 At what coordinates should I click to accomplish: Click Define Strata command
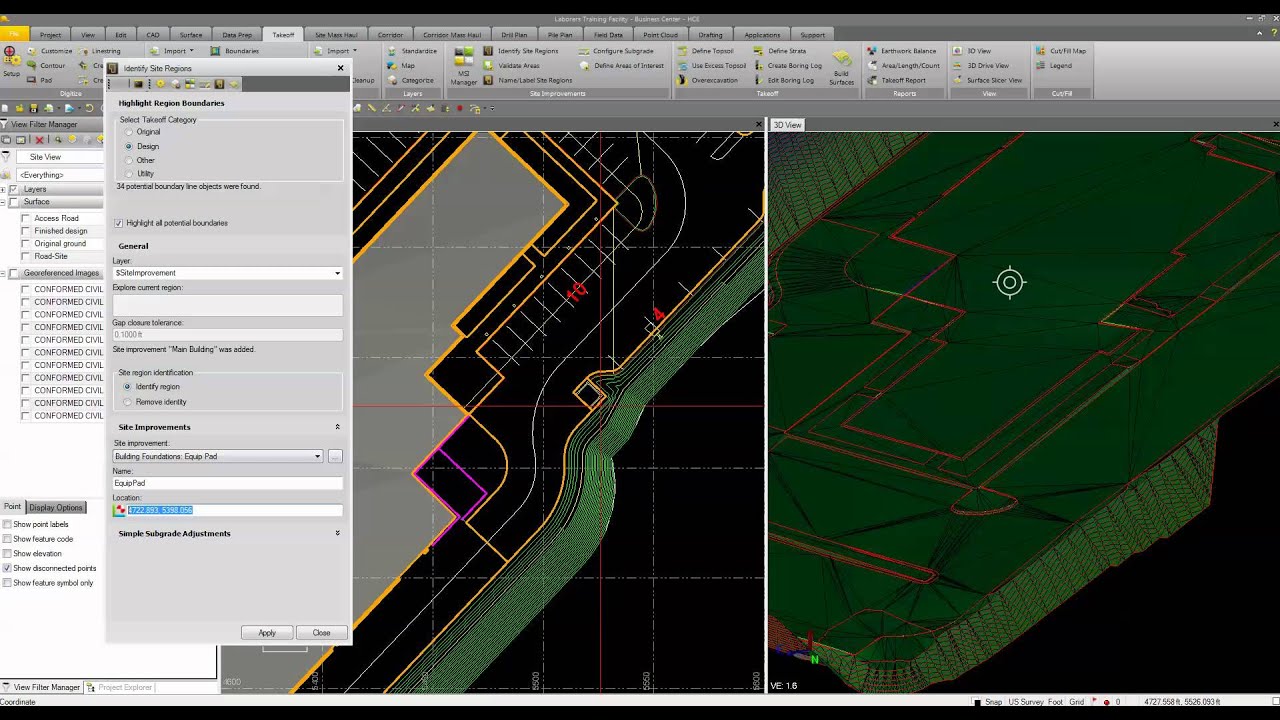point(779,51)
